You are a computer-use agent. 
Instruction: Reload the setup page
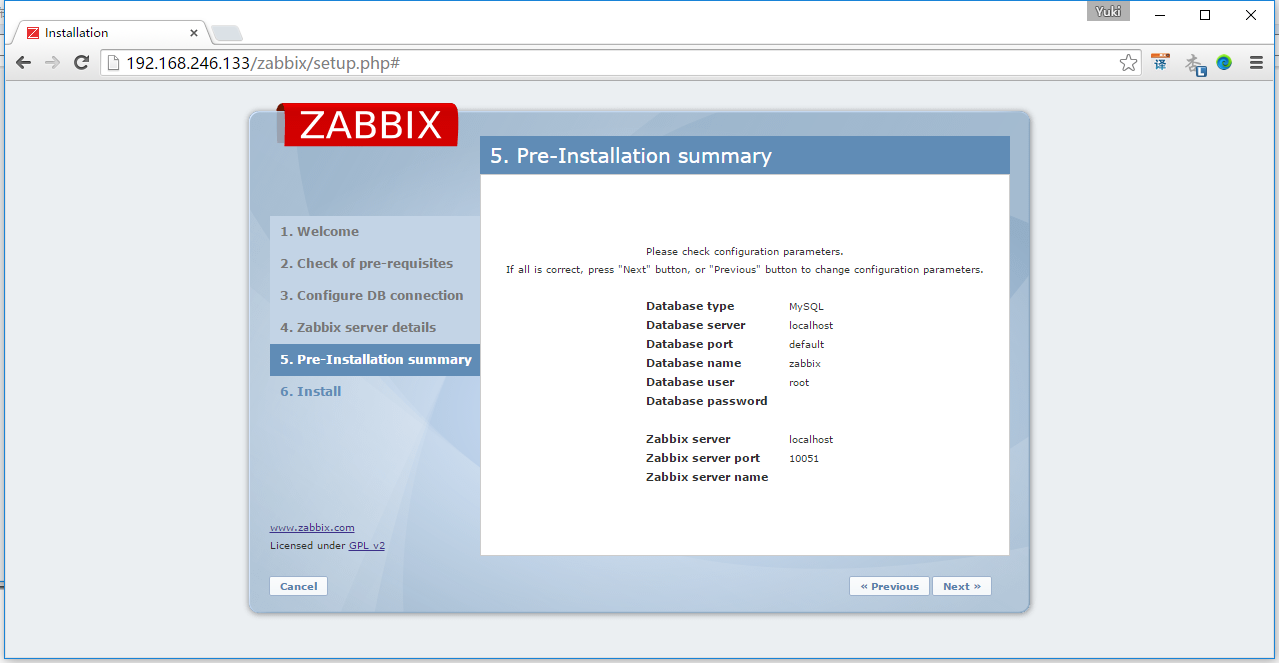pos(82,62)
